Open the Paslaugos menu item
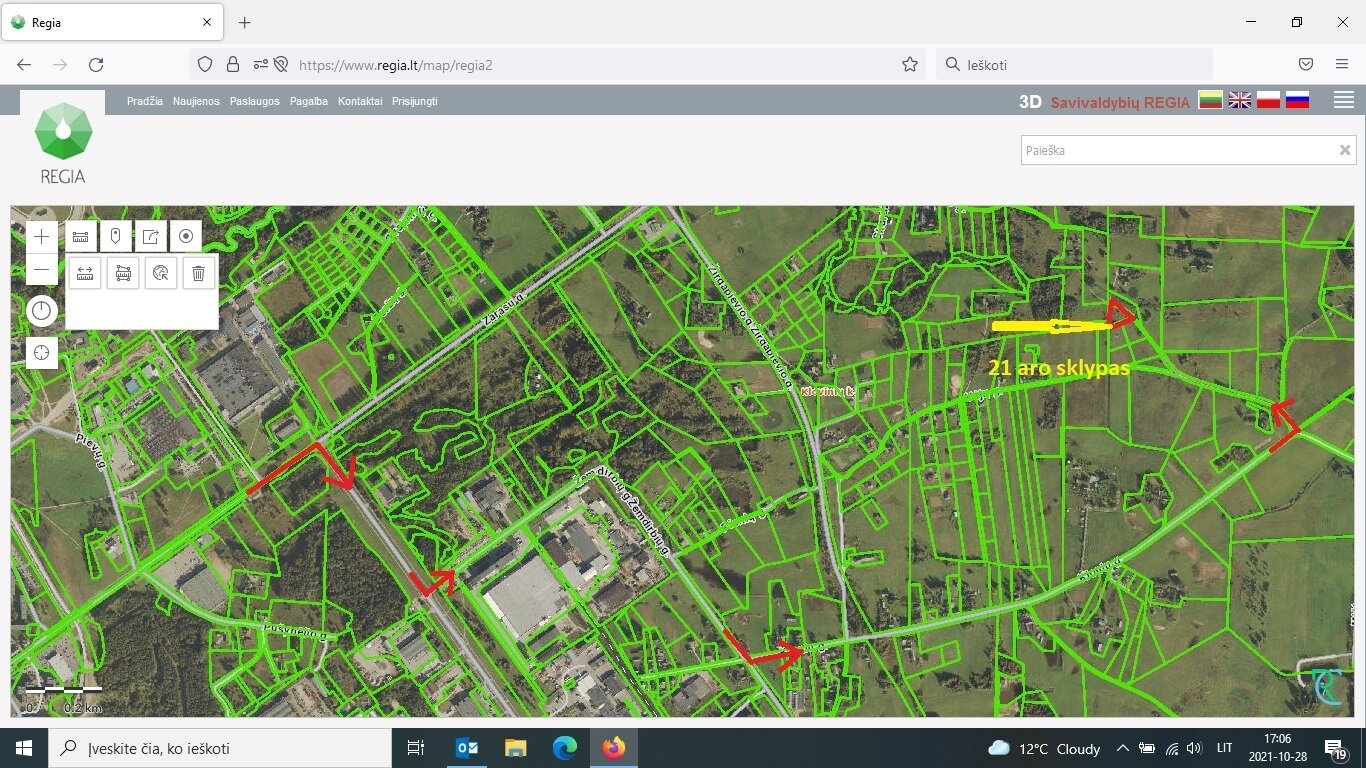The image size is (1366, 768). [x=255, y=101]
